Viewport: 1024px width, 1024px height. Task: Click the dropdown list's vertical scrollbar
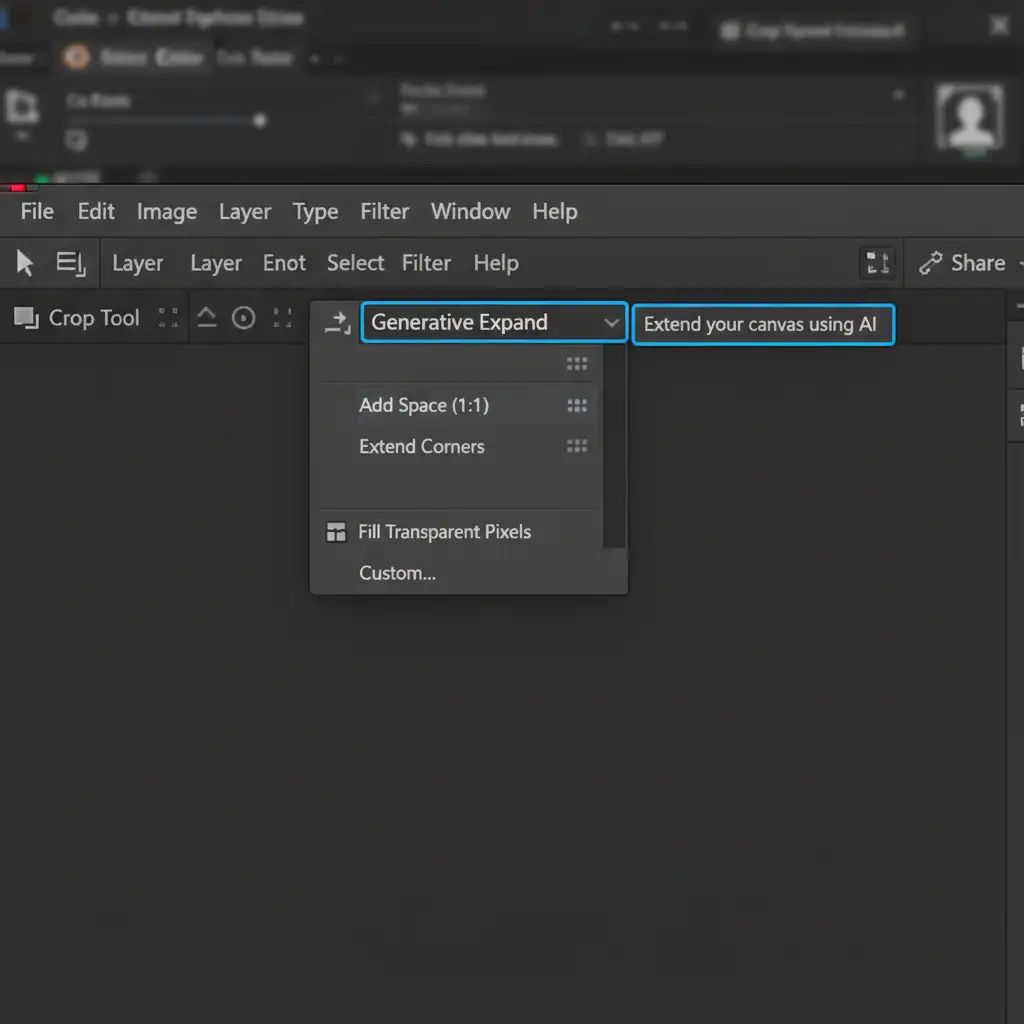615,446
